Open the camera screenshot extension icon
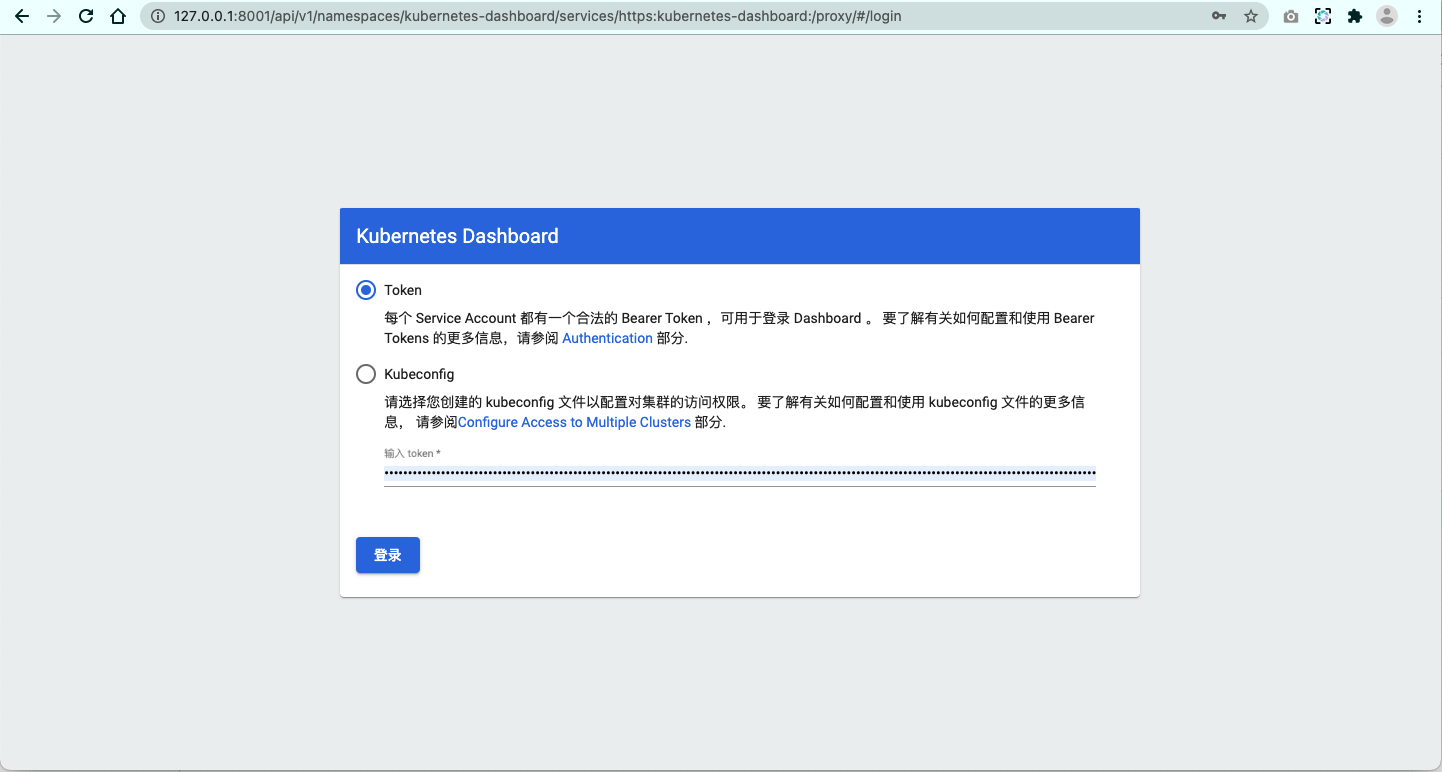This screenshot has width=1442, height=772. pos(1291,16)
